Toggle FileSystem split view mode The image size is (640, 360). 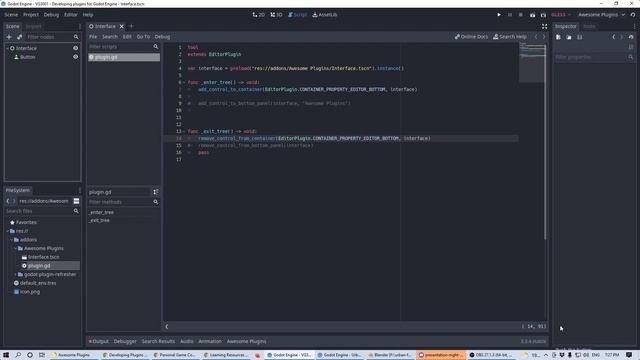point(76,201)
